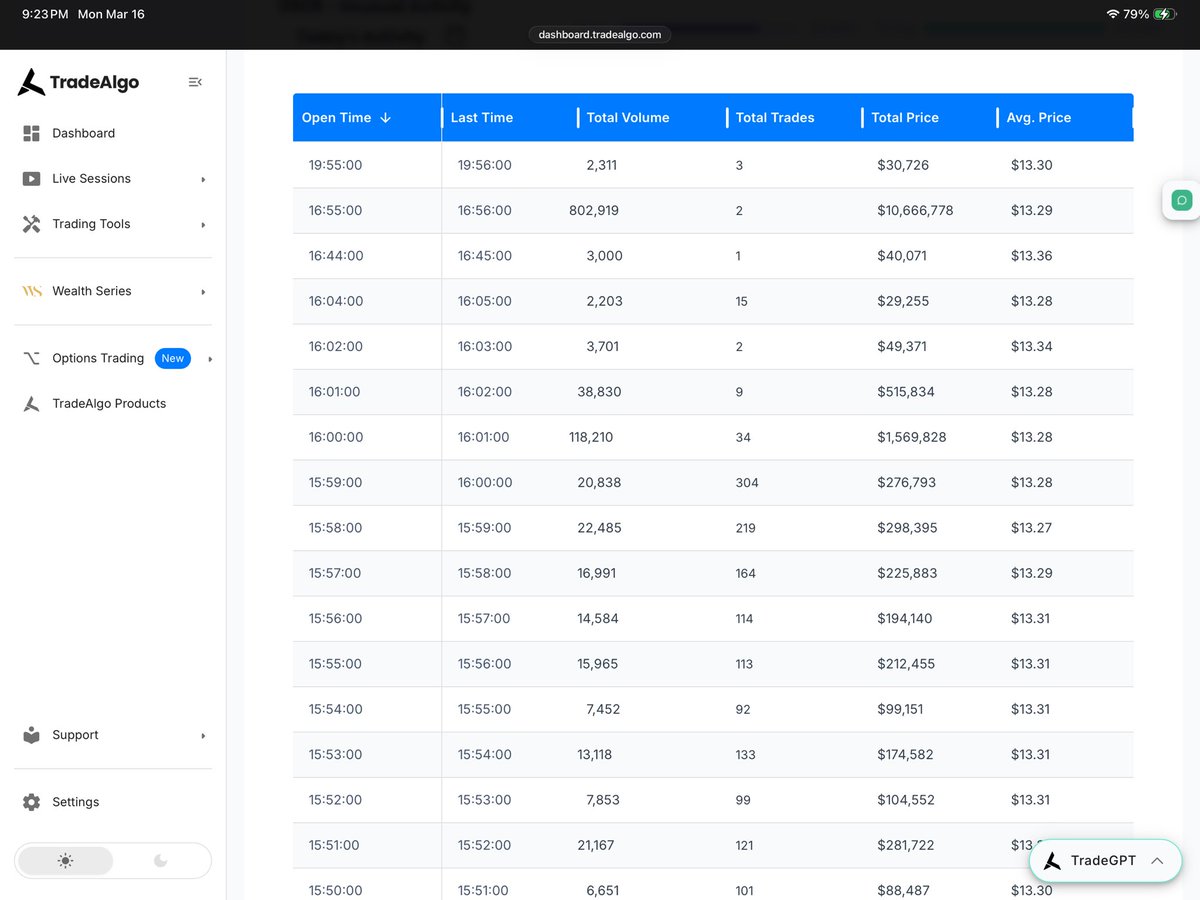Image resolution: width=1200 pixels, height=900 pixels.
Task: Select the 15:57:00 open time cell
Action: 335,573
